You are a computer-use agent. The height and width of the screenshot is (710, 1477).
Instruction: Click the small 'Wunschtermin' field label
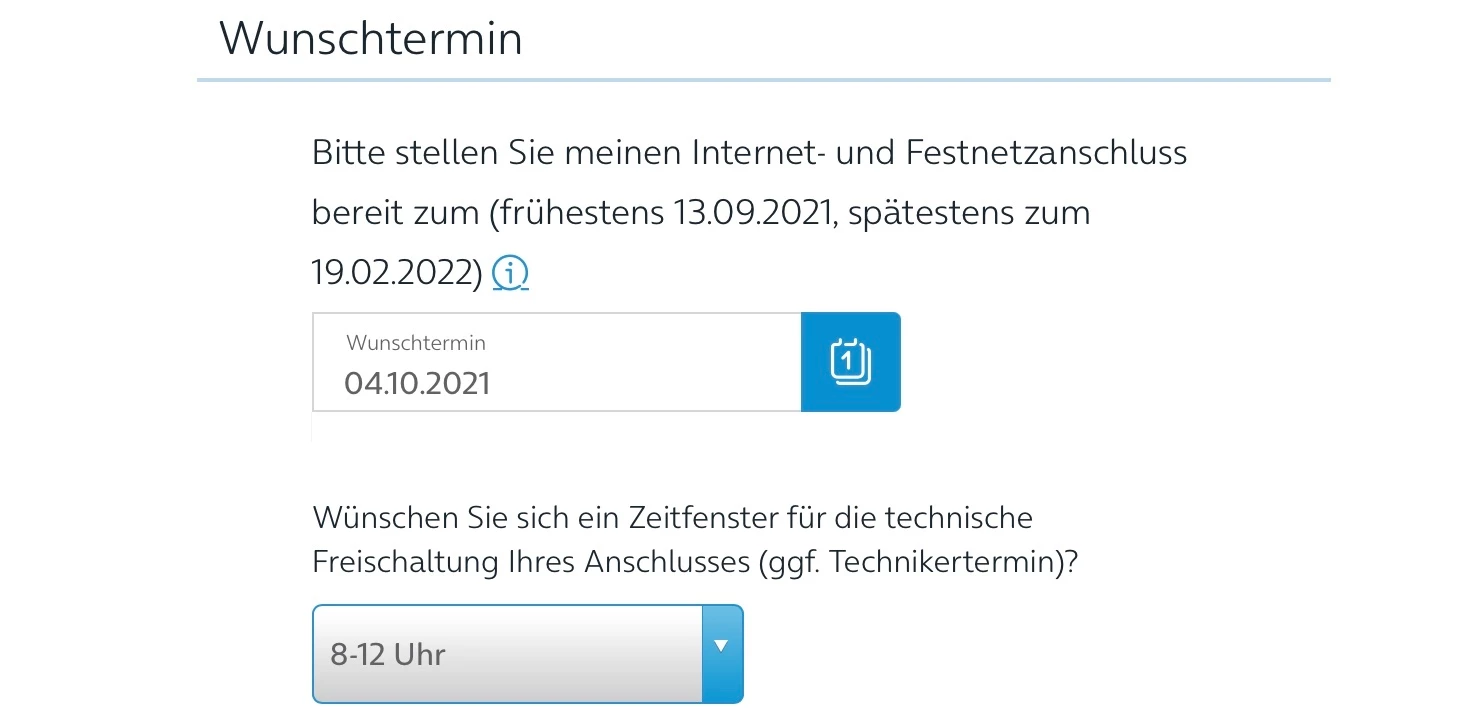(416, 342)
